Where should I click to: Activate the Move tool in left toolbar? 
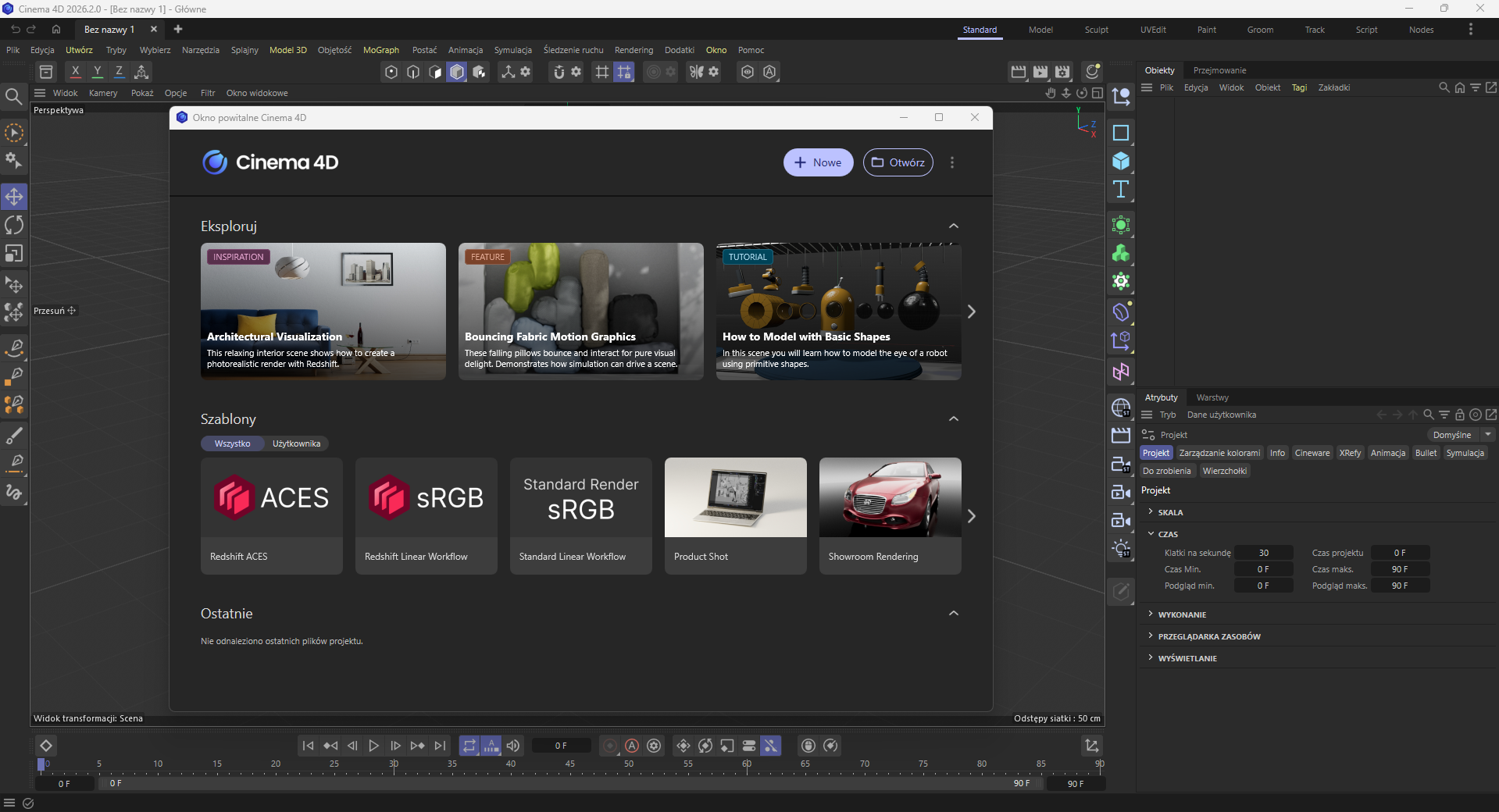14,196
